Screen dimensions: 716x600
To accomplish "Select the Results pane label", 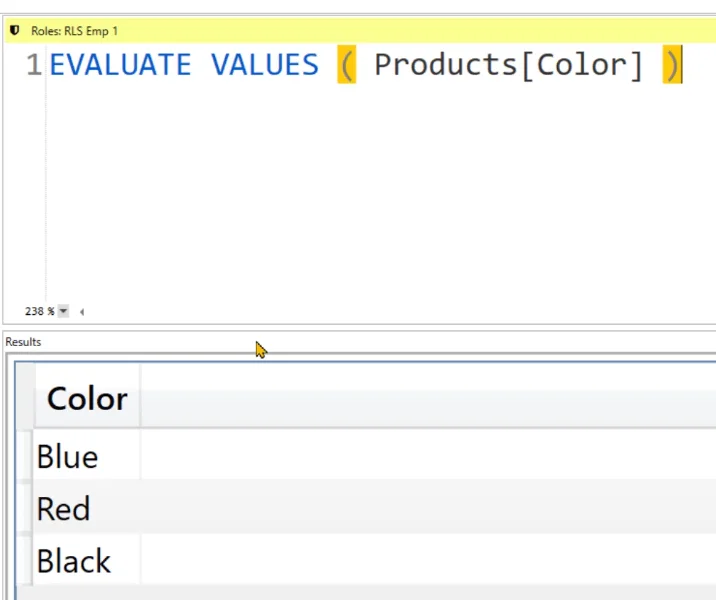I will [x=23, y=342].
